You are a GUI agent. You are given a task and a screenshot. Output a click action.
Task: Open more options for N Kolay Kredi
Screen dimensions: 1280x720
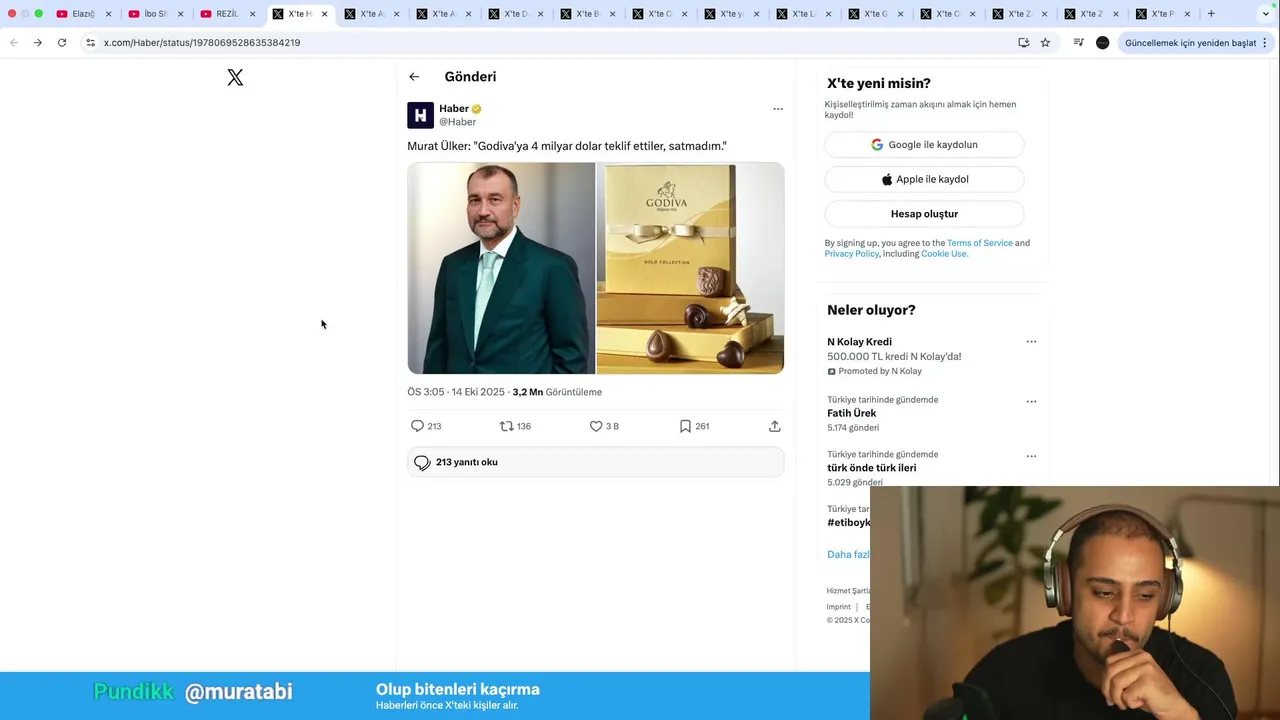pyautogui.click(x=1031, y=342)
